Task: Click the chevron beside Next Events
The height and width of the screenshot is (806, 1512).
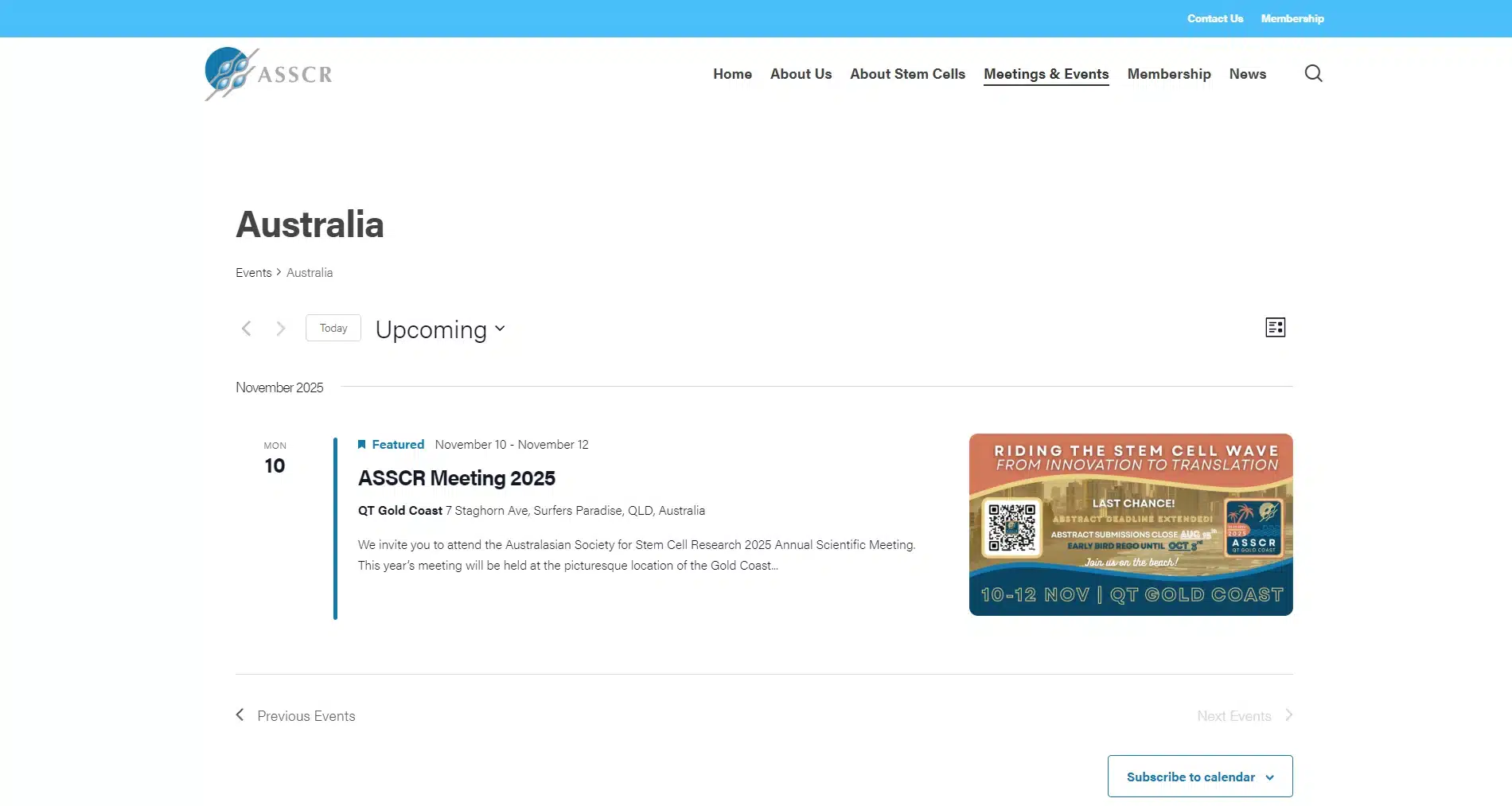Action: point(1288,715)
